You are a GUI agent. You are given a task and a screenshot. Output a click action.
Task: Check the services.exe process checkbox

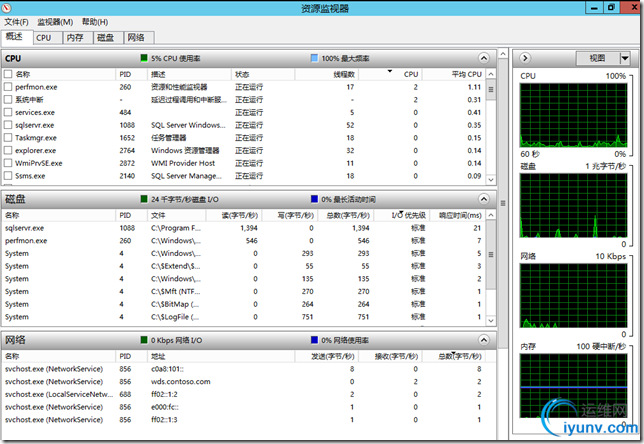(8, 113)
